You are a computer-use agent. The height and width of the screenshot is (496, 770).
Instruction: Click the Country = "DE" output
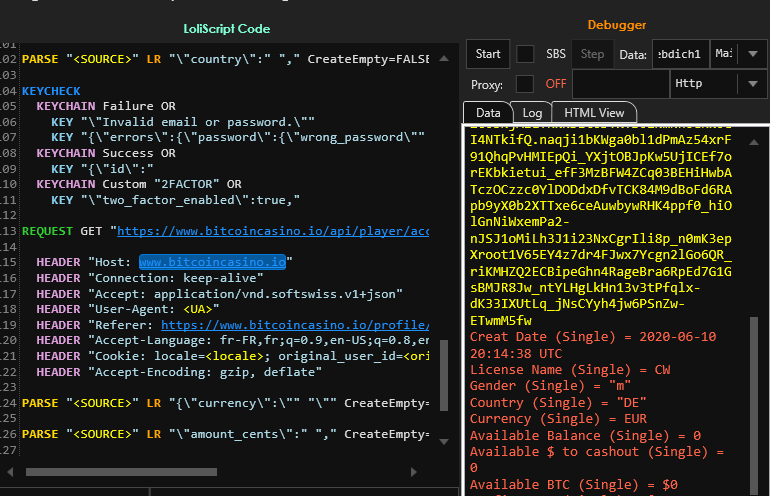[558, 403]
